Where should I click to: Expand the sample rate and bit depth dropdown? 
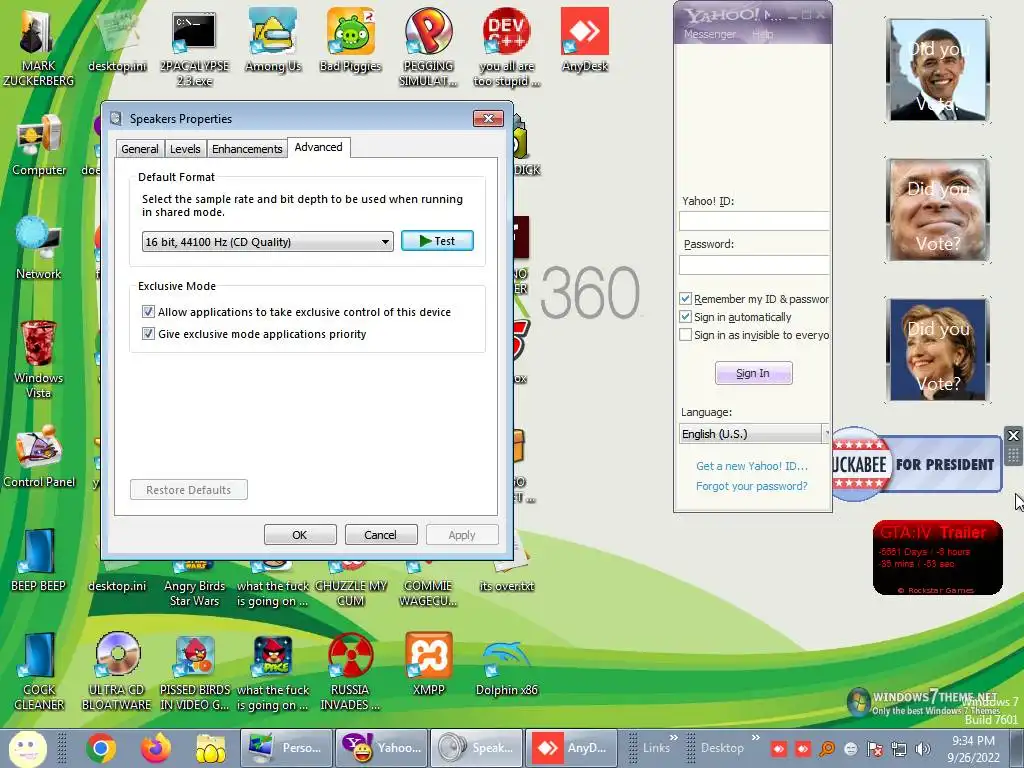point(268,242)
